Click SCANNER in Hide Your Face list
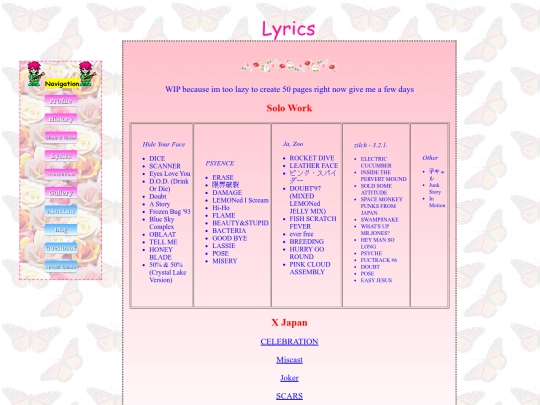The width and height of the screenshot is (540, 405). point(165,166)
